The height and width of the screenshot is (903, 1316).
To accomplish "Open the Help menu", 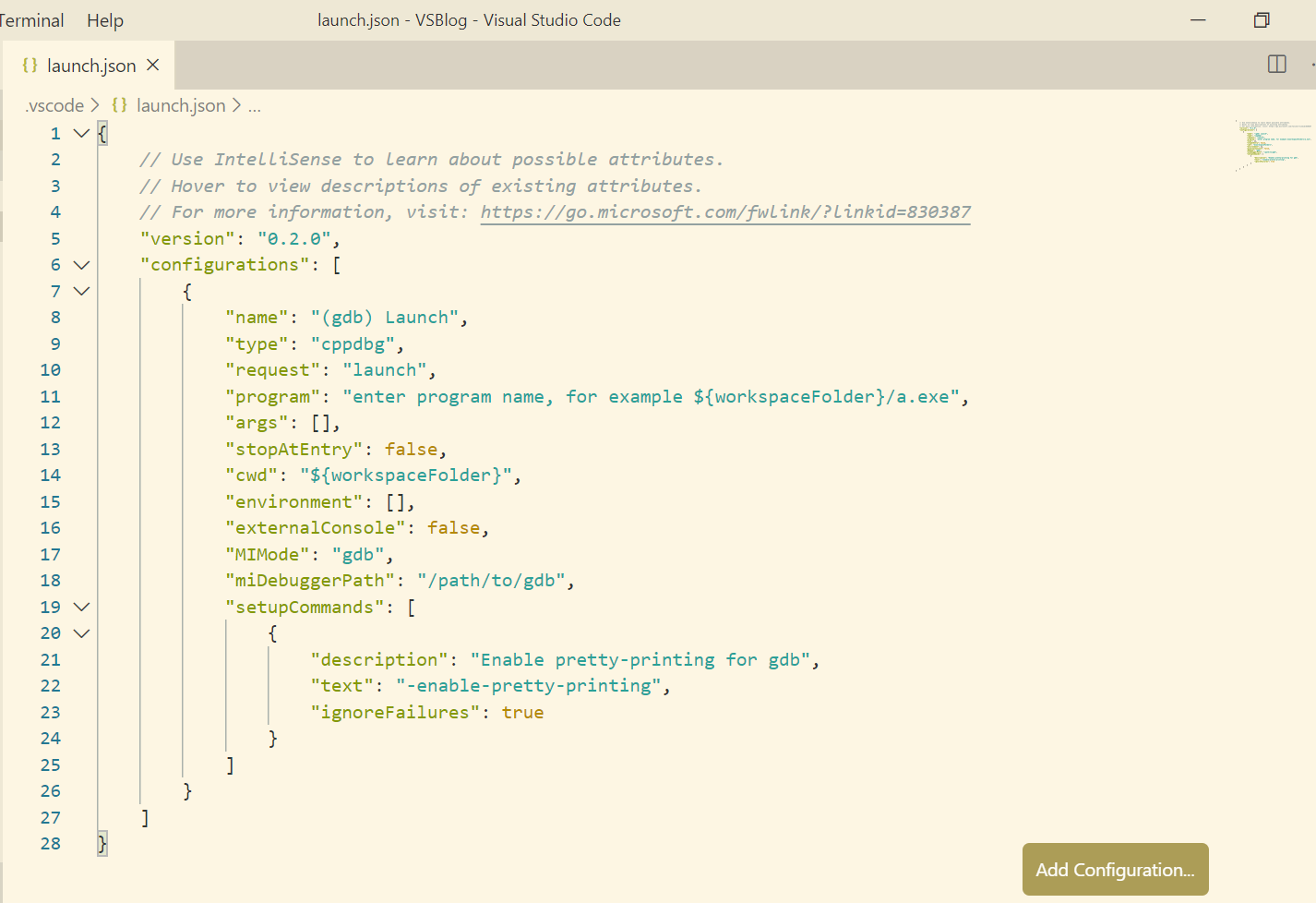I will tap(104, 20).
